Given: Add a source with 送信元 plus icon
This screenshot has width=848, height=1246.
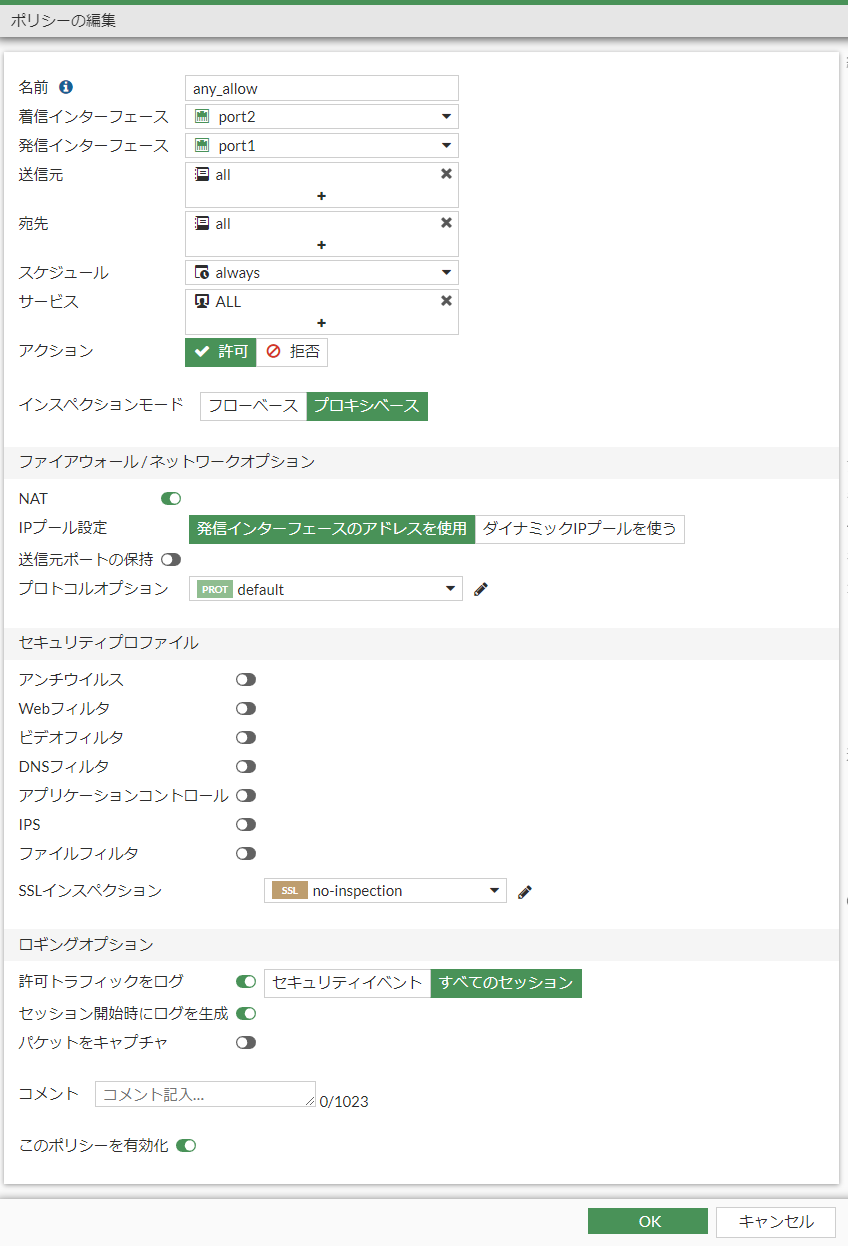Looking at the screenshot, I should 321,196.
